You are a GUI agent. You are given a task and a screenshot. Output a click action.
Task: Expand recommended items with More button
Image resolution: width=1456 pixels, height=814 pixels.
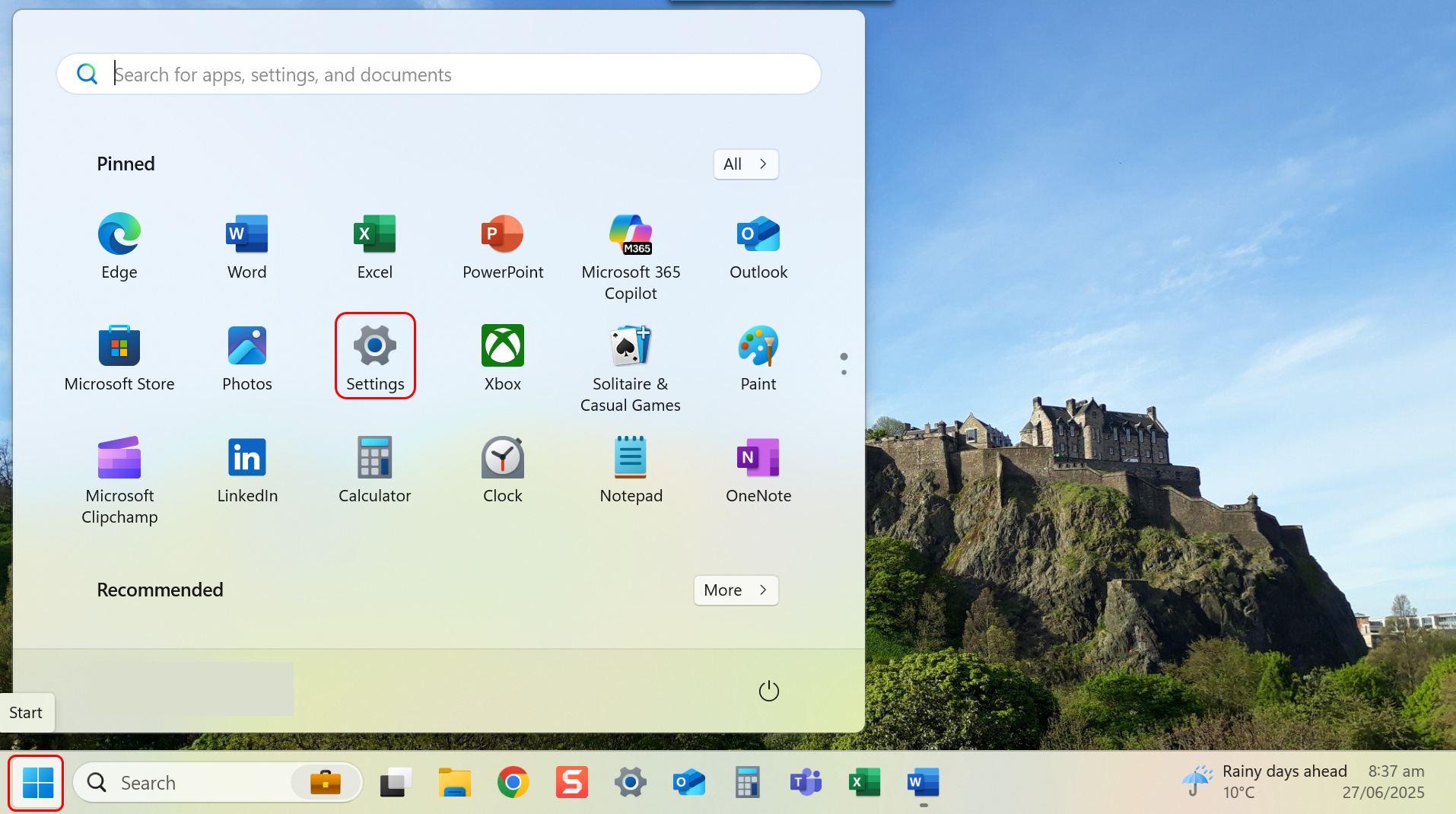736,590
